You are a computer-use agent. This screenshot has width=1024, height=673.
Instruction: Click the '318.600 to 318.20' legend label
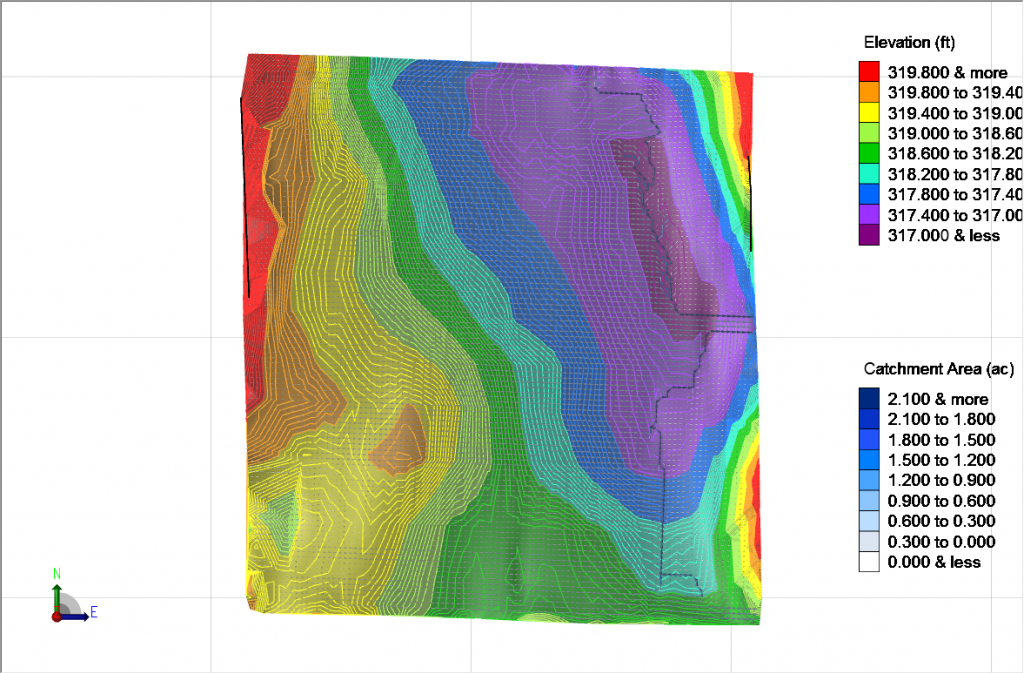click(x=955, y=154)
